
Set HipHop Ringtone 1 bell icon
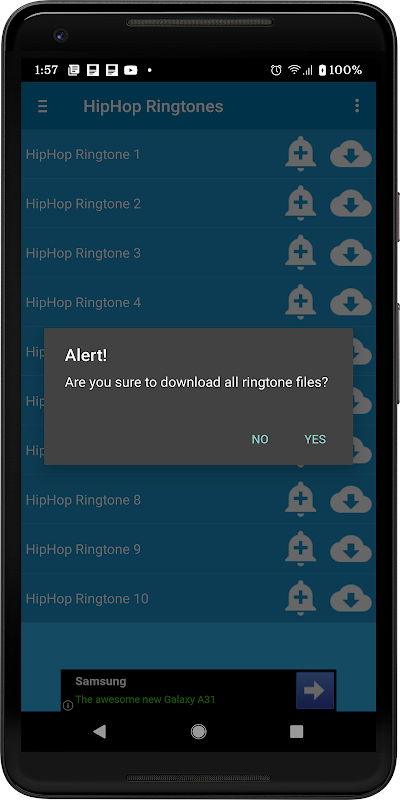click(301, 154)
